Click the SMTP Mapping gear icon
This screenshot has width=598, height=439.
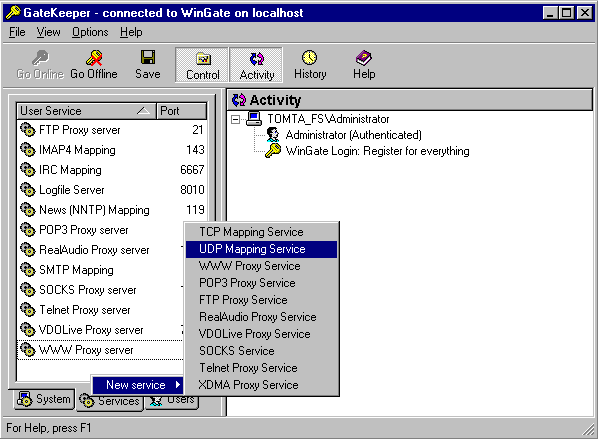[x=27, y=270]
